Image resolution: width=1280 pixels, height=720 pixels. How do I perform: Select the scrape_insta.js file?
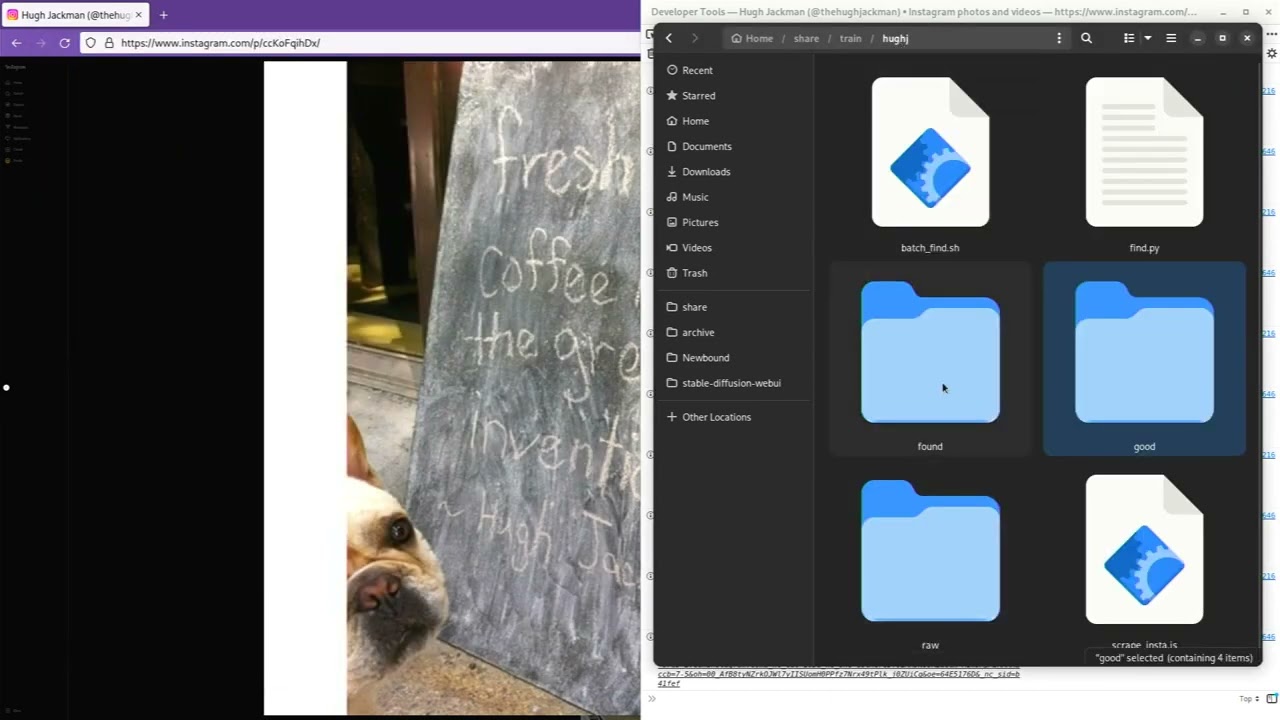pos(1144,563)
